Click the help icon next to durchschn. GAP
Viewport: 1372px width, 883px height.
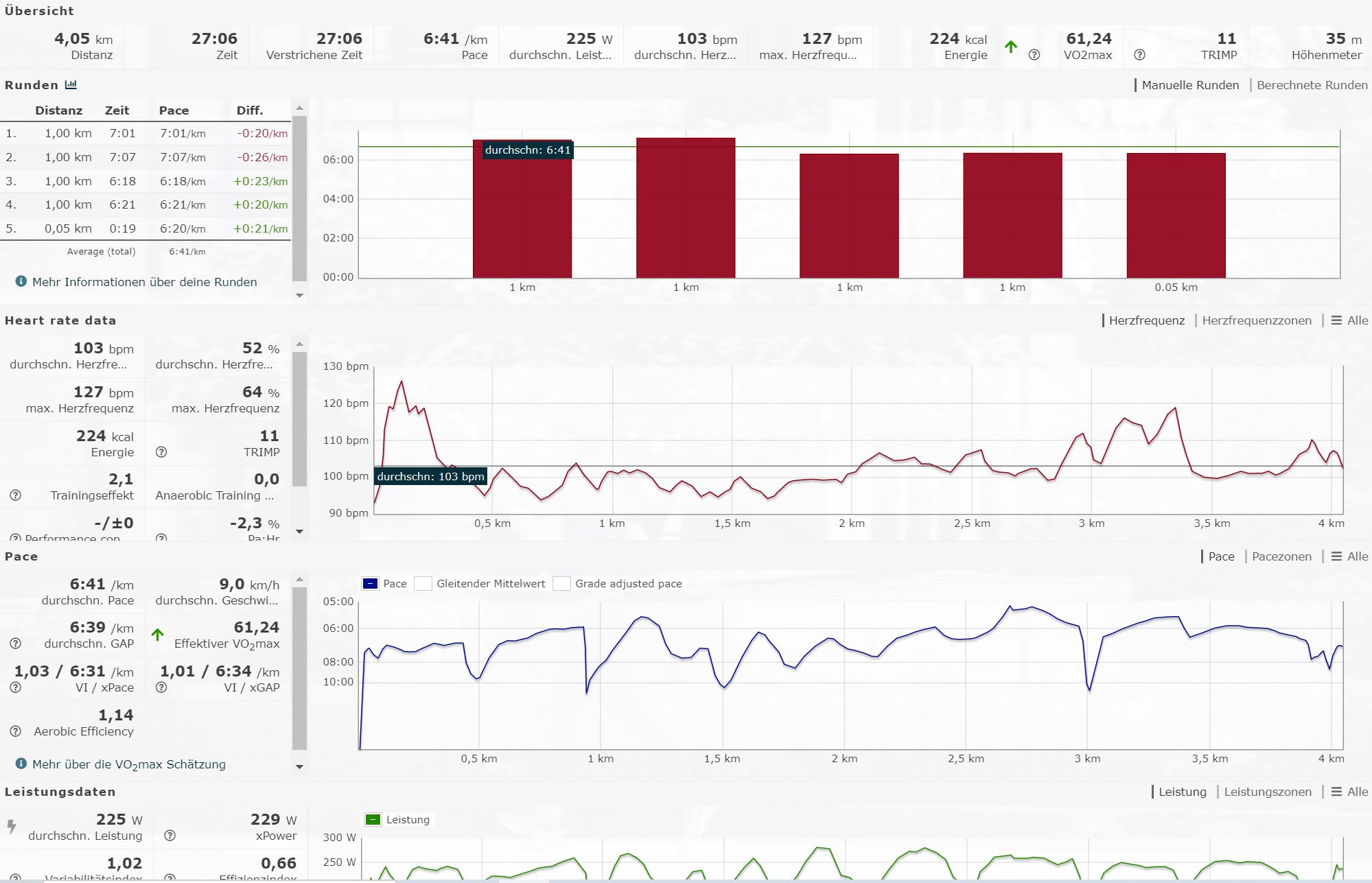tap(16, 644)
